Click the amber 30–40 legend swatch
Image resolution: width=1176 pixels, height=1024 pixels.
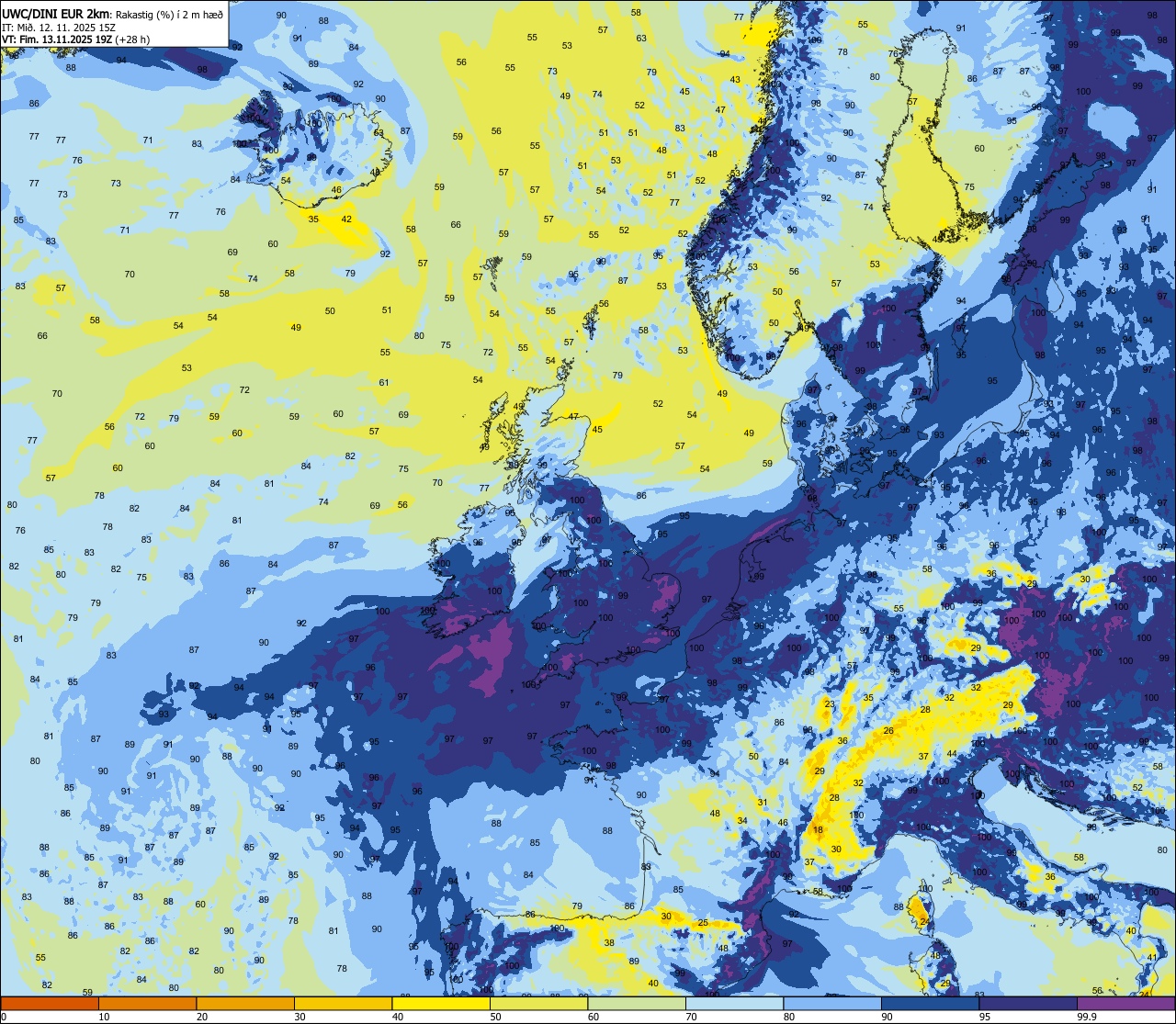[343, 1003]
